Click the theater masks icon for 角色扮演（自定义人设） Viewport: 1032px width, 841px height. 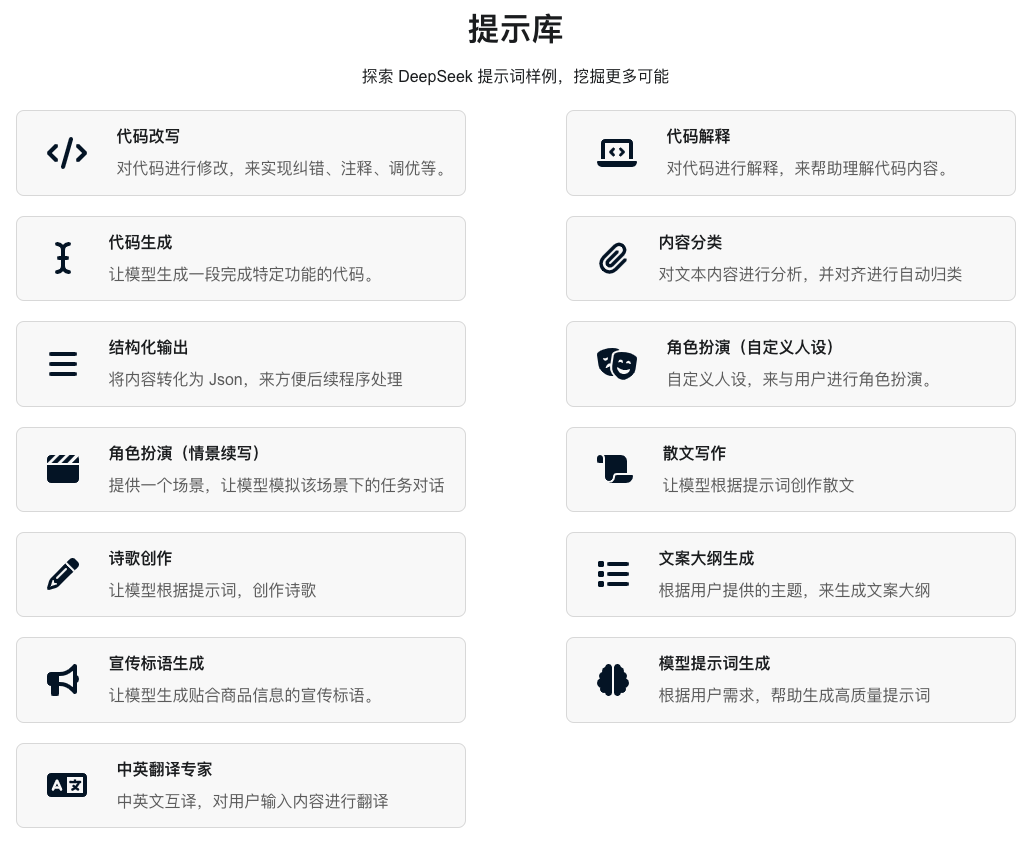616,364
